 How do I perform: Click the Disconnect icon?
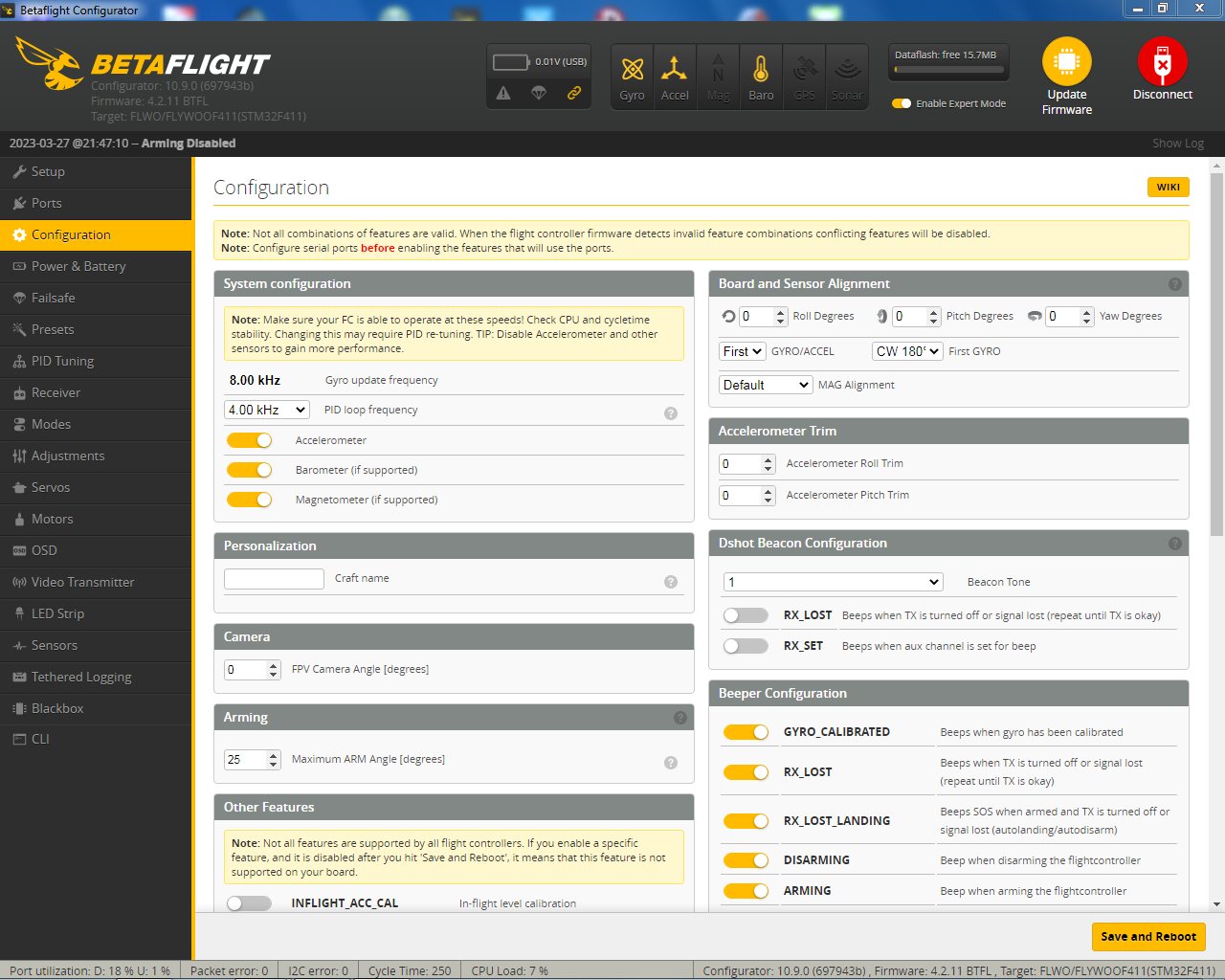point(1162,67)
